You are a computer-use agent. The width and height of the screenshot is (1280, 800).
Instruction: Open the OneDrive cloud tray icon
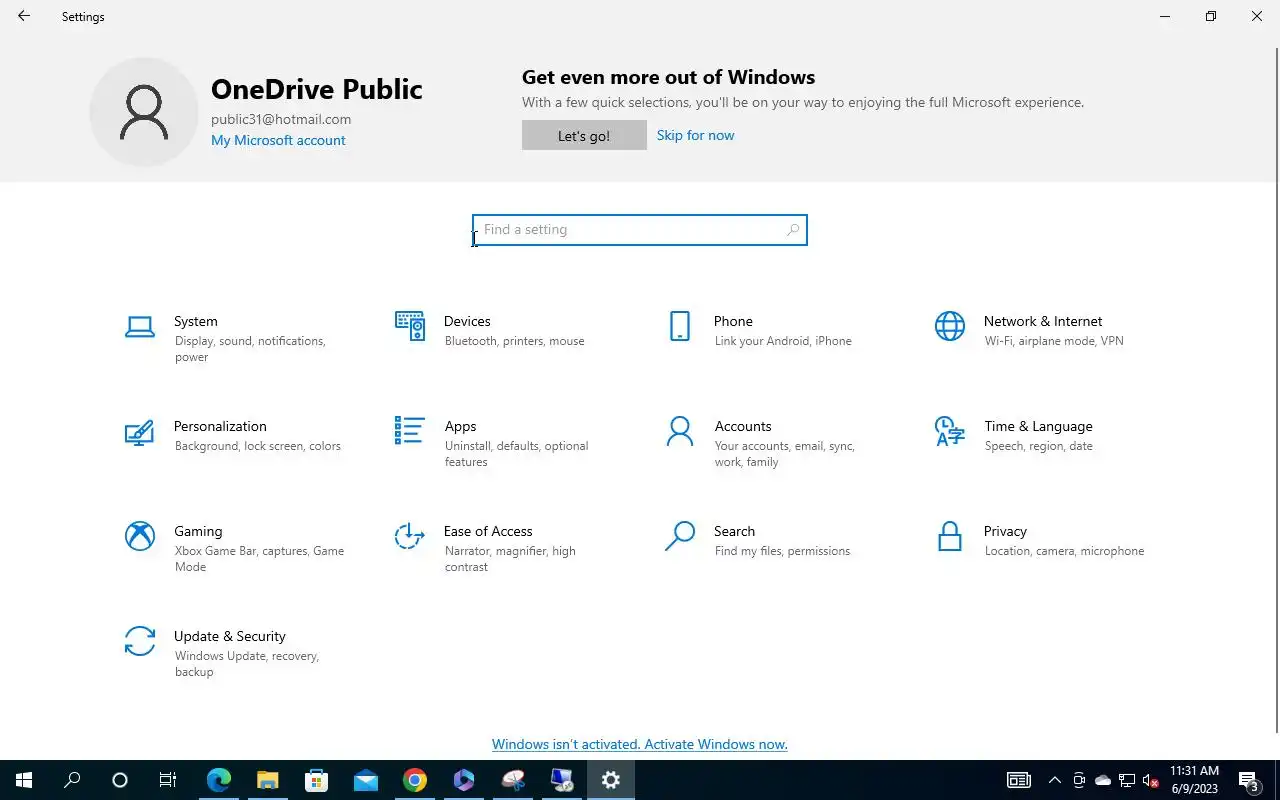1103,780
